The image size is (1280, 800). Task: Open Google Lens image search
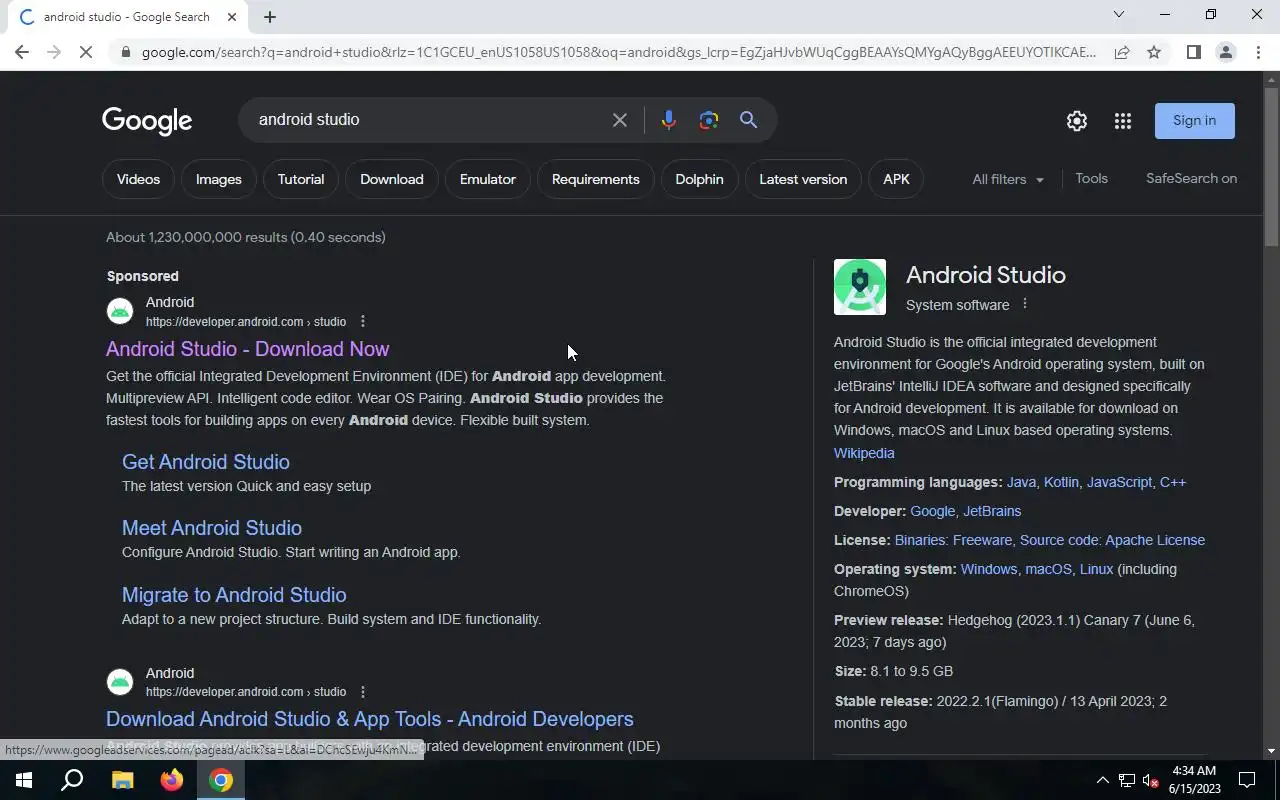coord(709,120)
